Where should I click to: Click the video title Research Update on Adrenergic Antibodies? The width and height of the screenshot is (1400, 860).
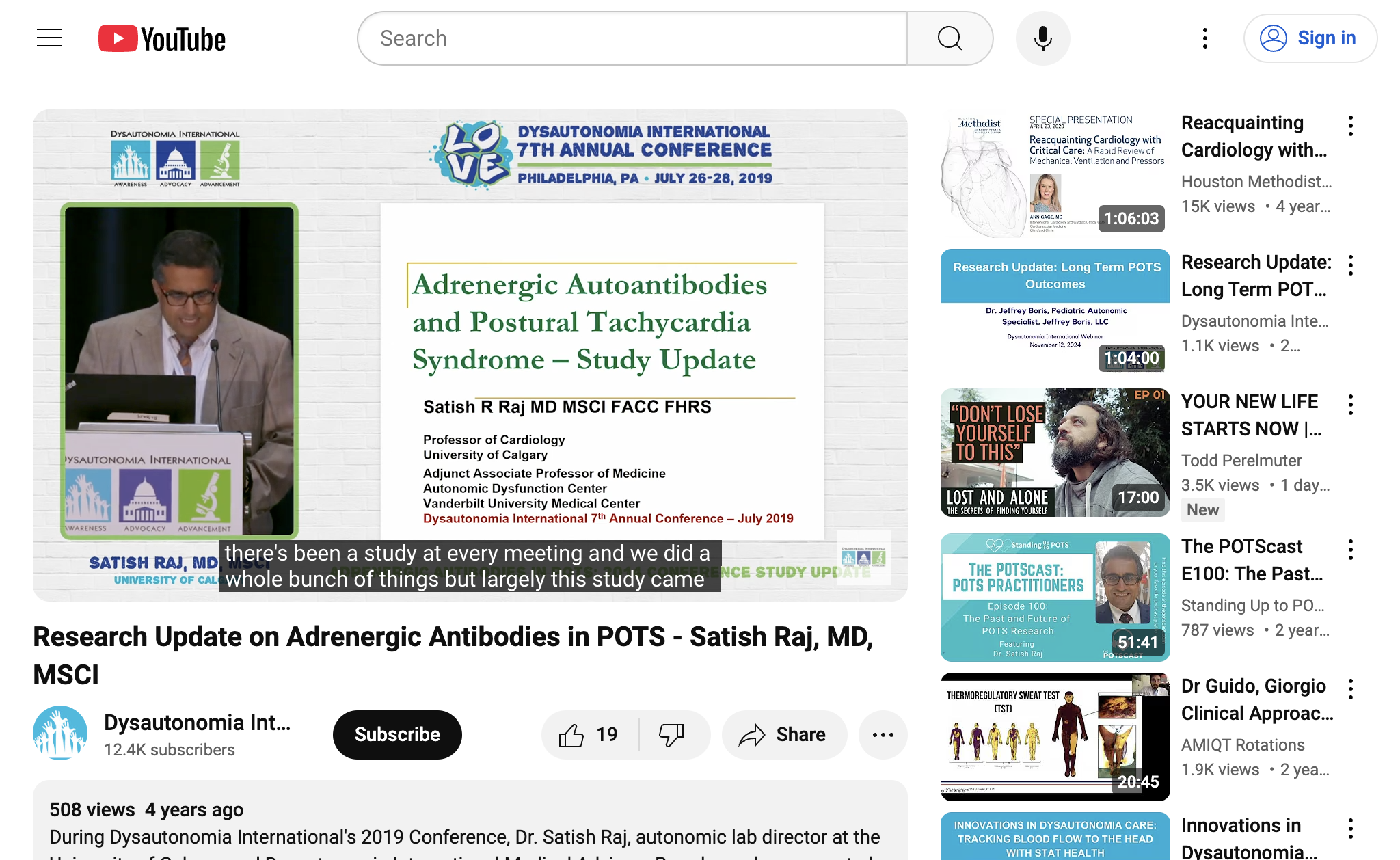click(x=453, y=656)
